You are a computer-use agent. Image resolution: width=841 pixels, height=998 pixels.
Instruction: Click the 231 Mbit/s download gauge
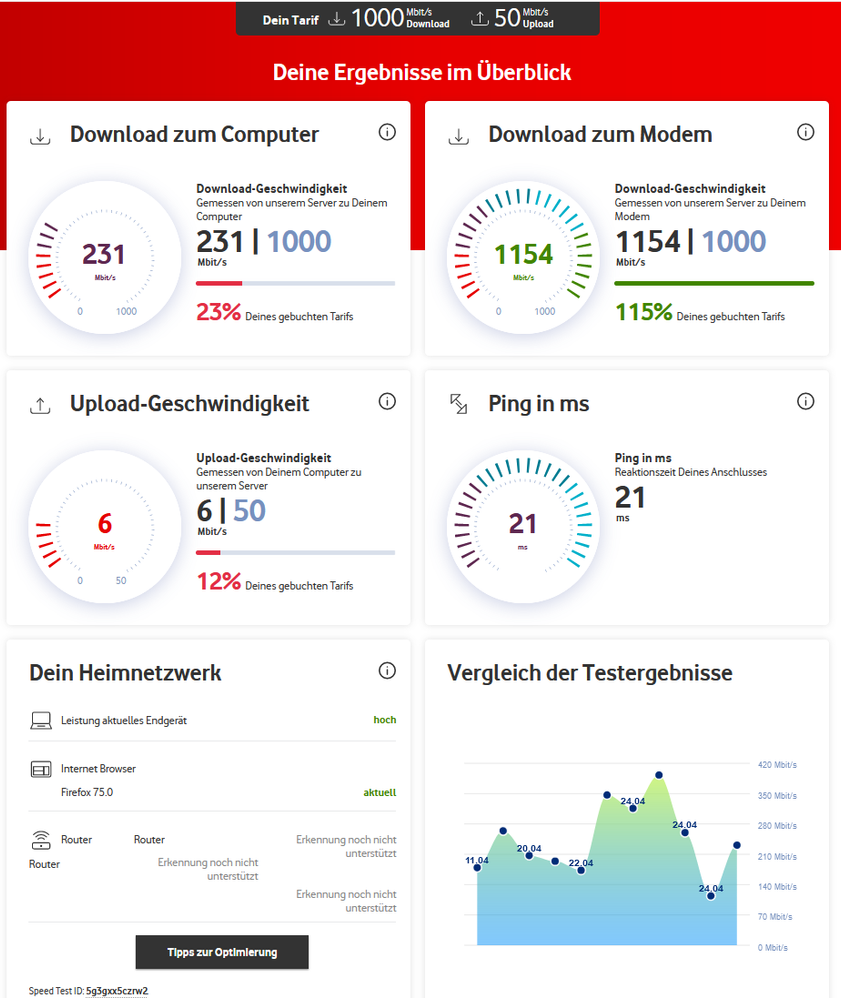105,258
